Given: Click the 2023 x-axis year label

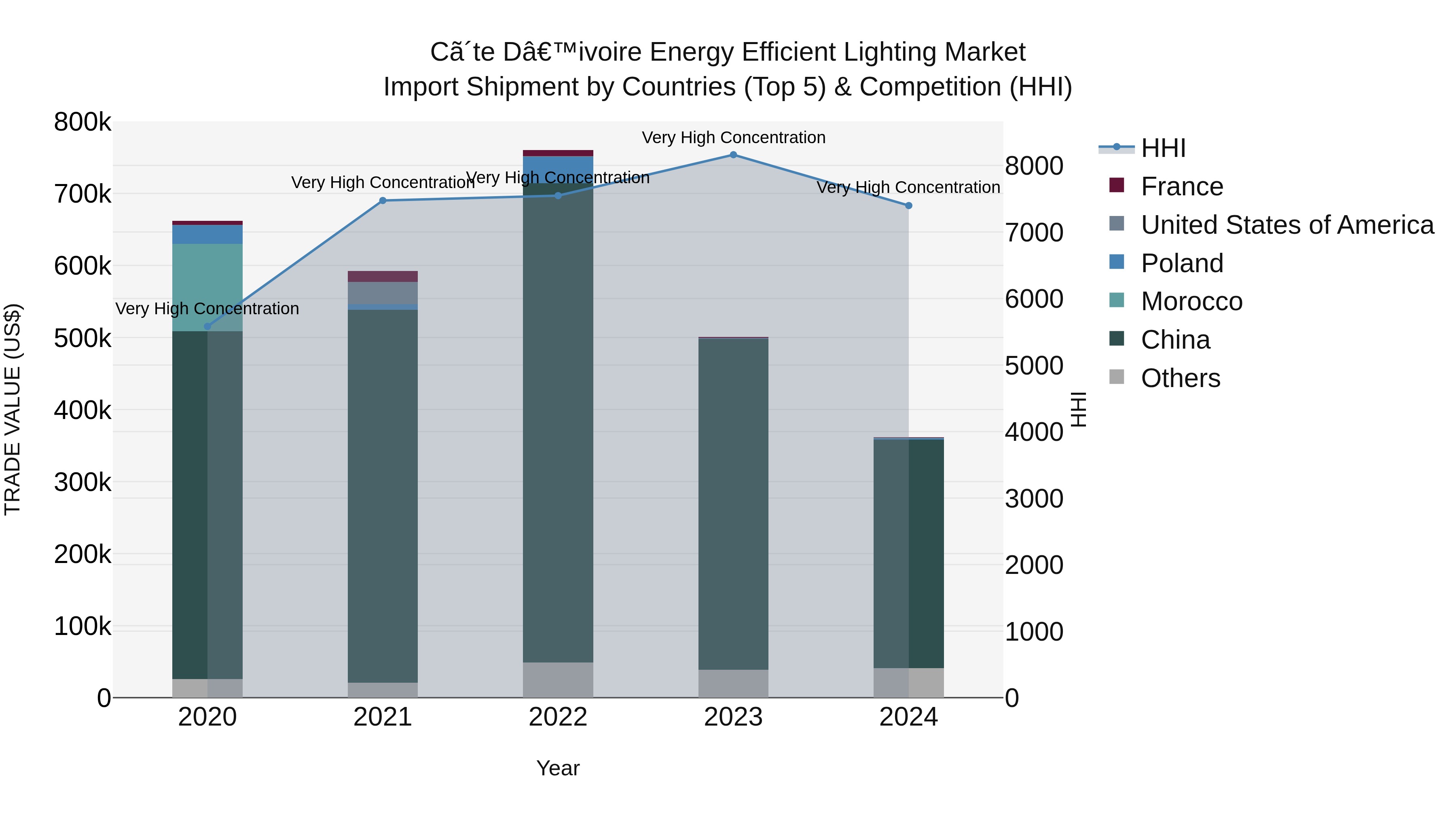Looking at the screenshot, I should (x=733, y=717).
